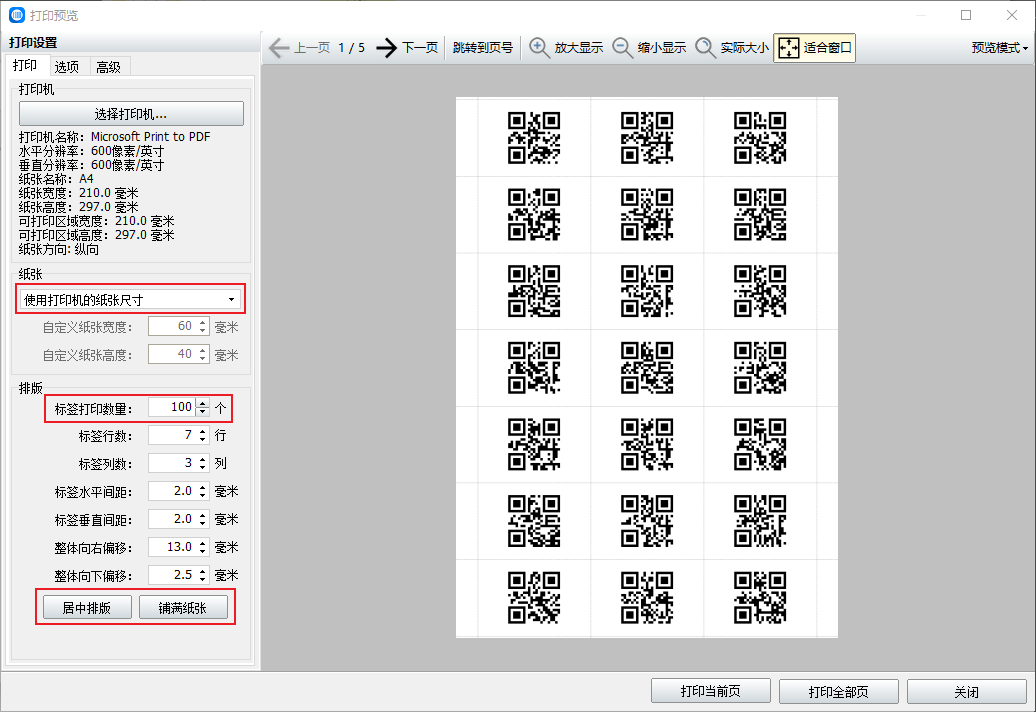Click the actual size magnifier icon
1036x712 pixels.
click(706, 48)
